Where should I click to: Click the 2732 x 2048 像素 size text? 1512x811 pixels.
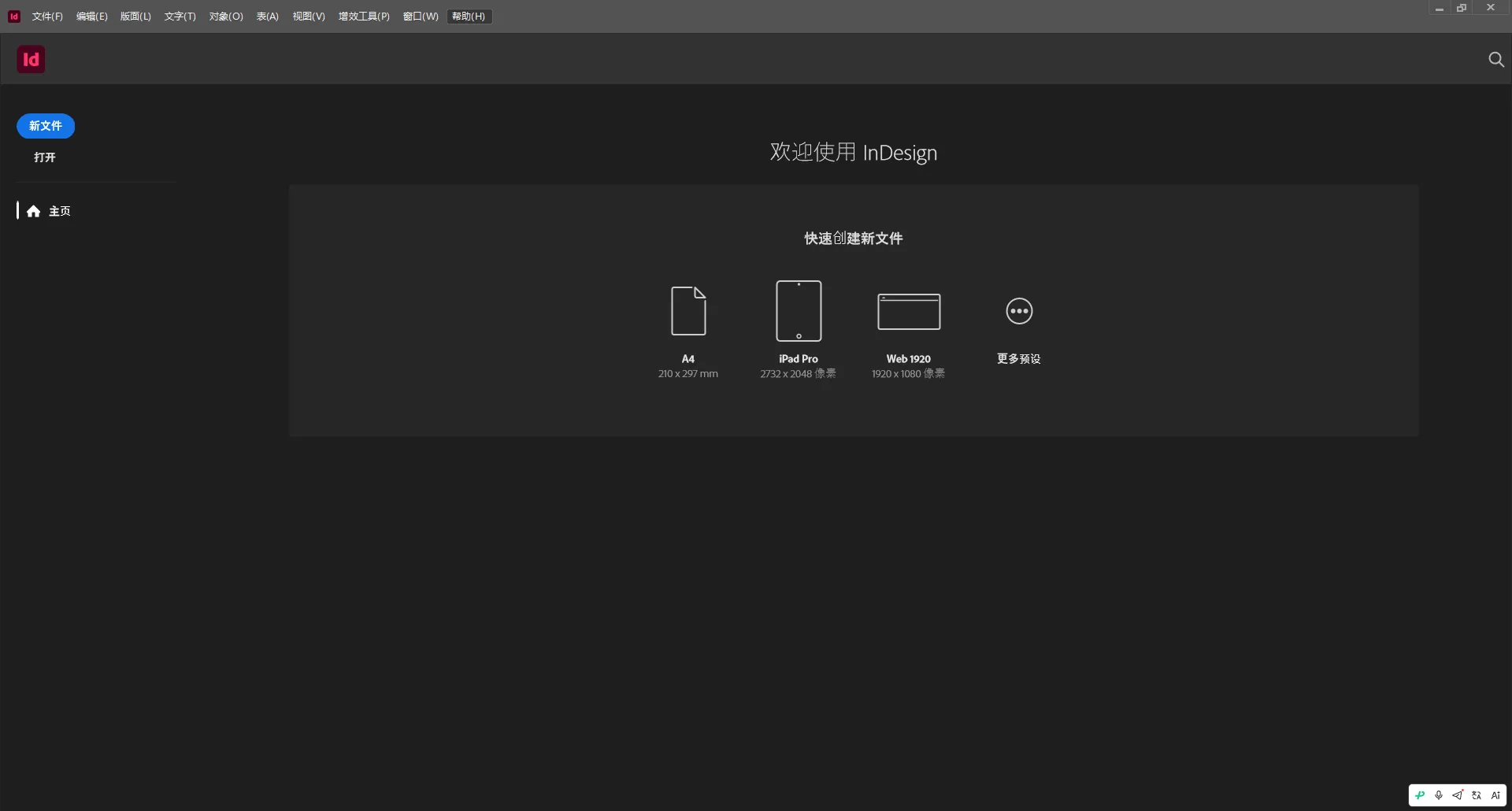[799, 374]
